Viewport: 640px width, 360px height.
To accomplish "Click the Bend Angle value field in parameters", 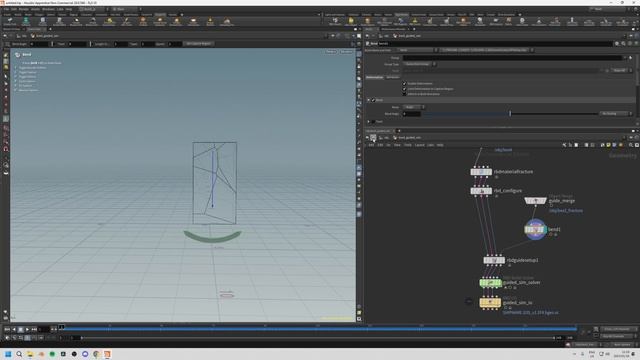I will coord(412,114).
